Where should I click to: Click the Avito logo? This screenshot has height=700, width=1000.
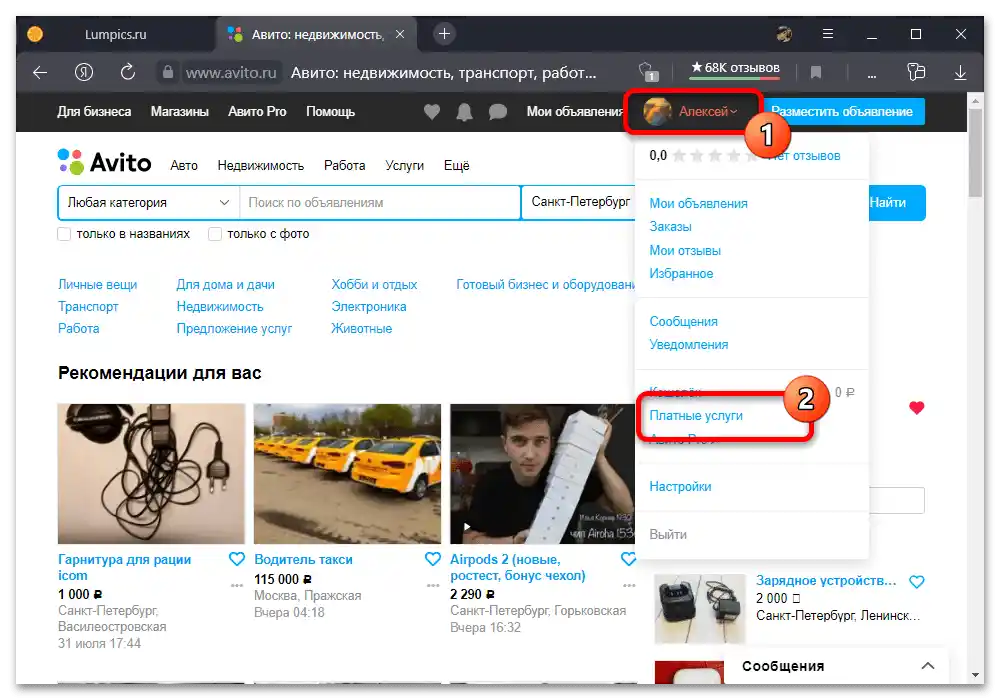(x=105, y=163)
